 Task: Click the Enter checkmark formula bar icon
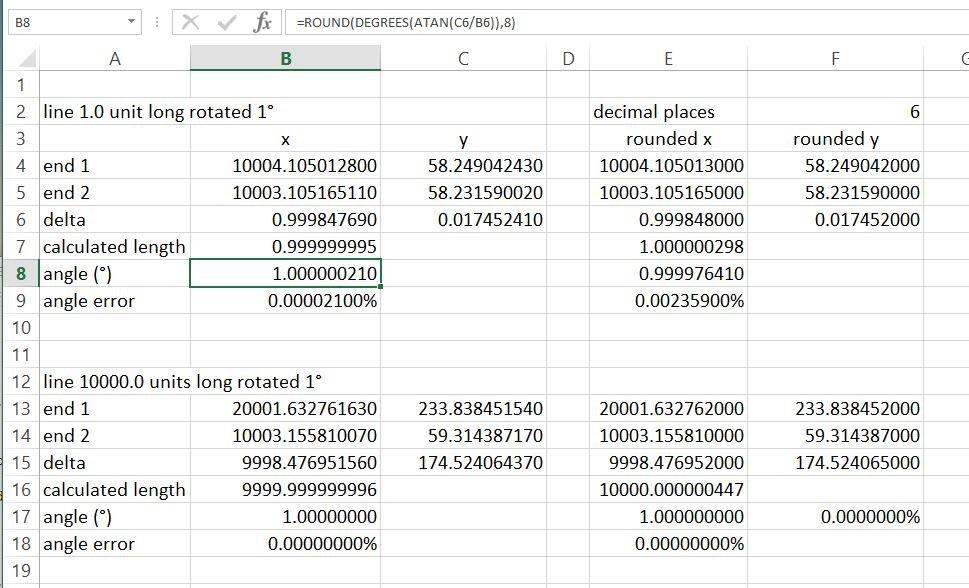[227, 23]
